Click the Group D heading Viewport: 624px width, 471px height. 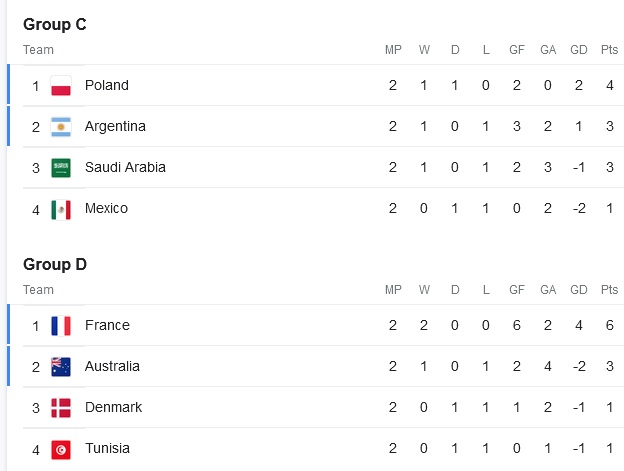click(55, 265)
